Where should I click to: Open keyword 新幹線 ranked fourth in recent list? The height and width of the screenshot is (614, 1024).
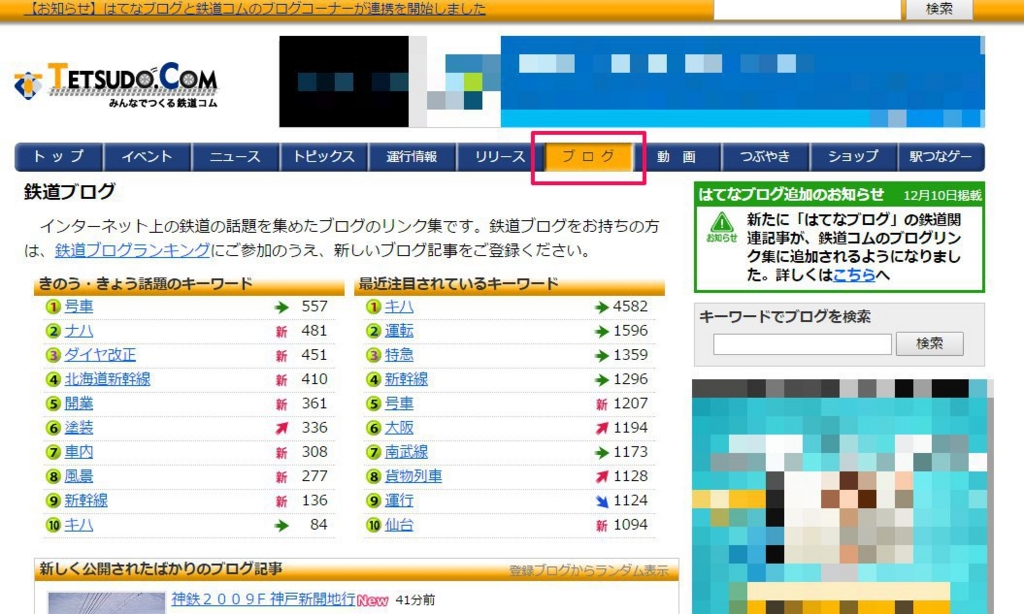(x=406, y=379)
